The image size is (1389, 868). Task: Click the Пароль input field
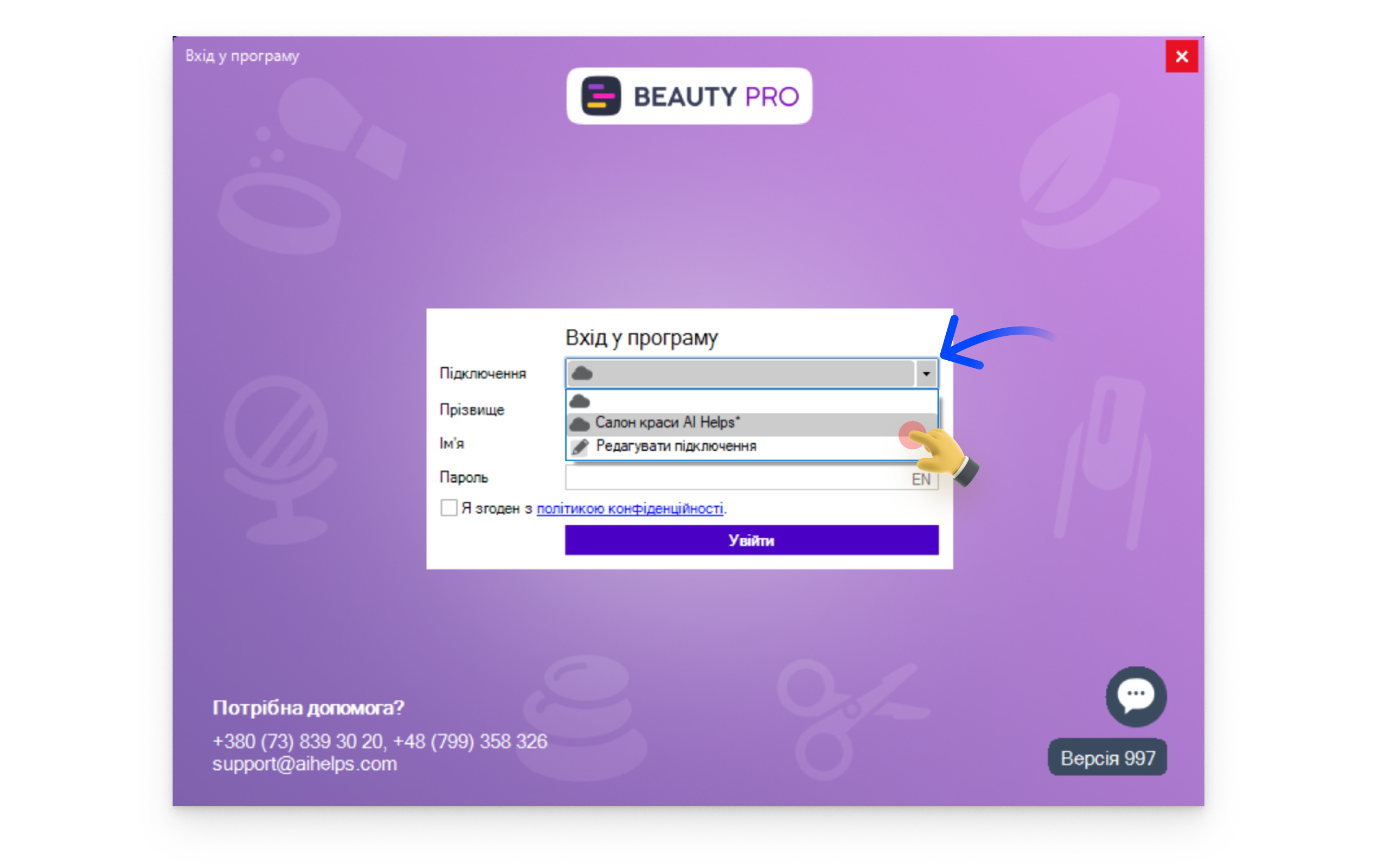coord(751,477)
